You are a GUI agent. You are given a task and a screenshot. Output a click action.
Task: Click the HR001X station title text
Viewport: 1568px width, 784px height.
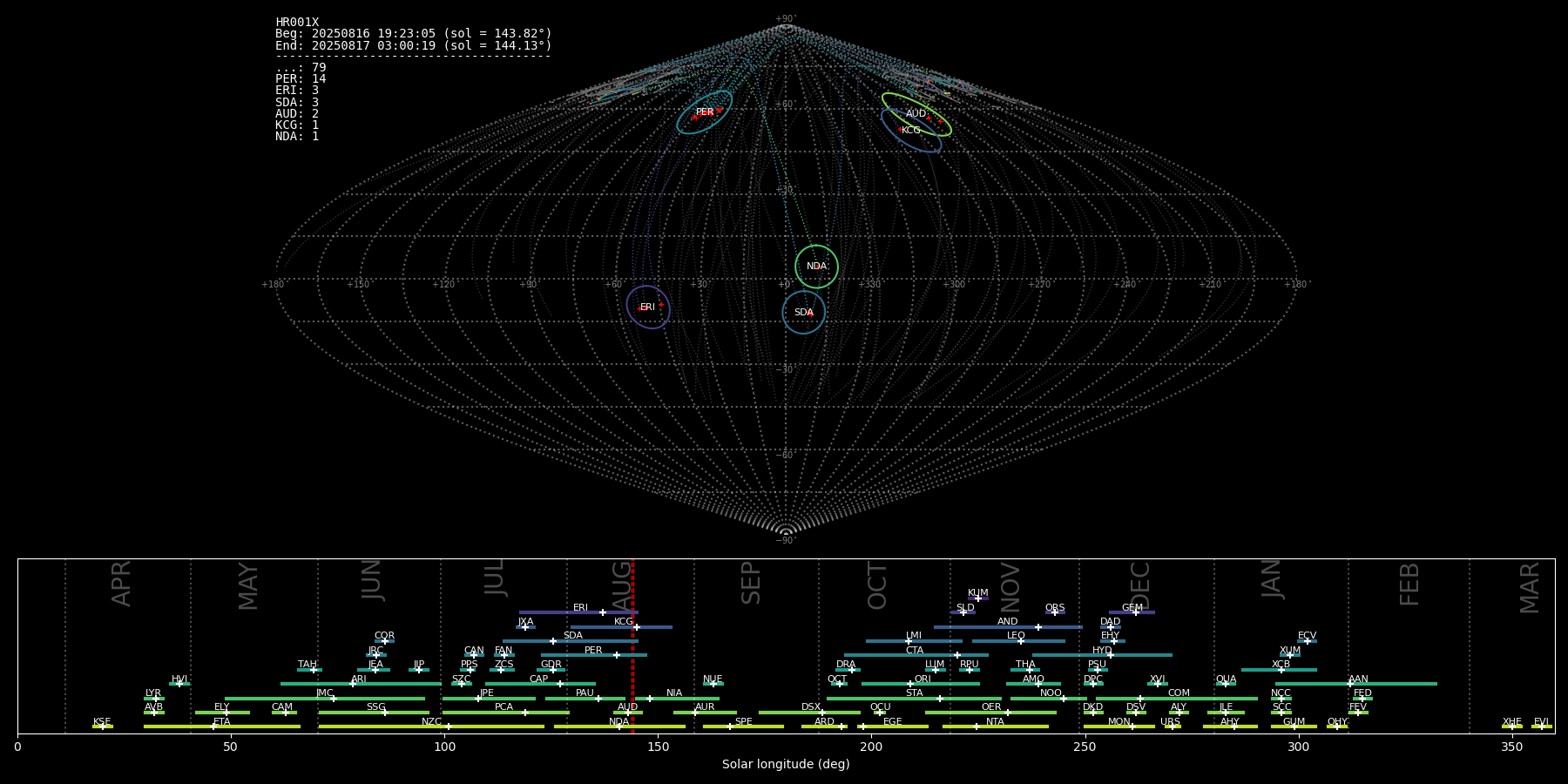[x=297, y=23]
